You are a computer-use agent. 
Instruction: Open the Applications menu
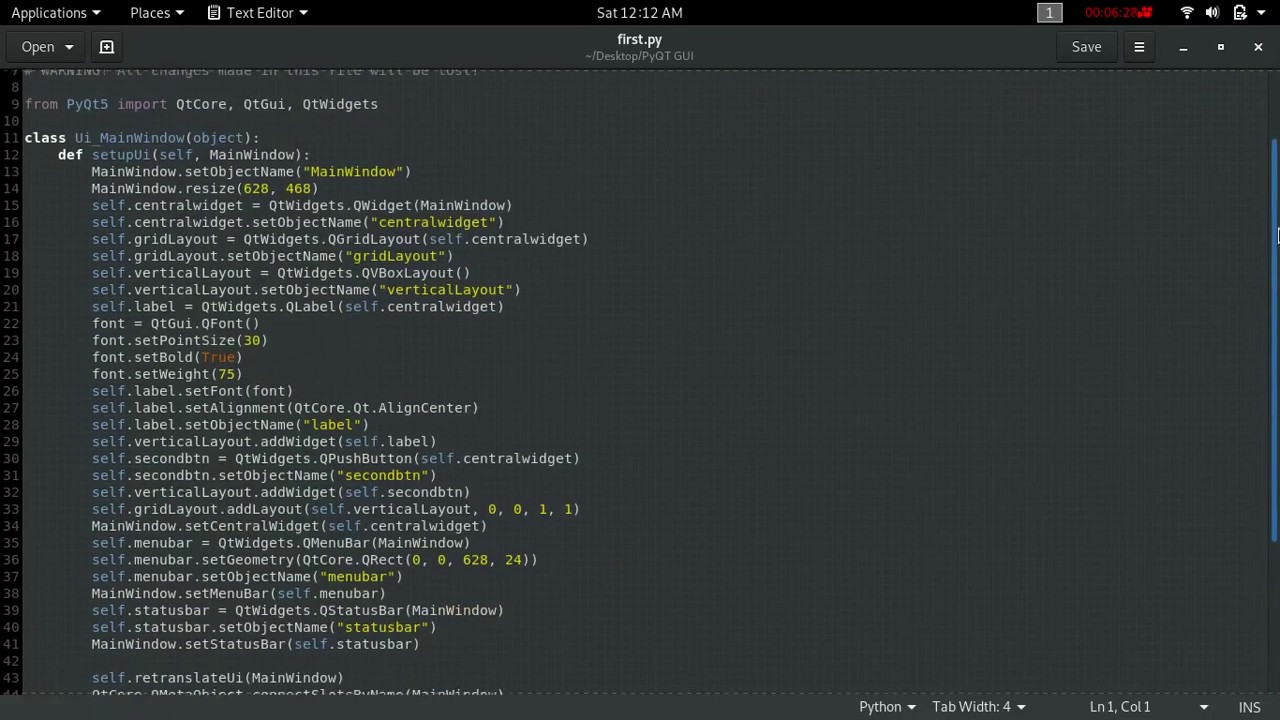[x=56, y=13]
